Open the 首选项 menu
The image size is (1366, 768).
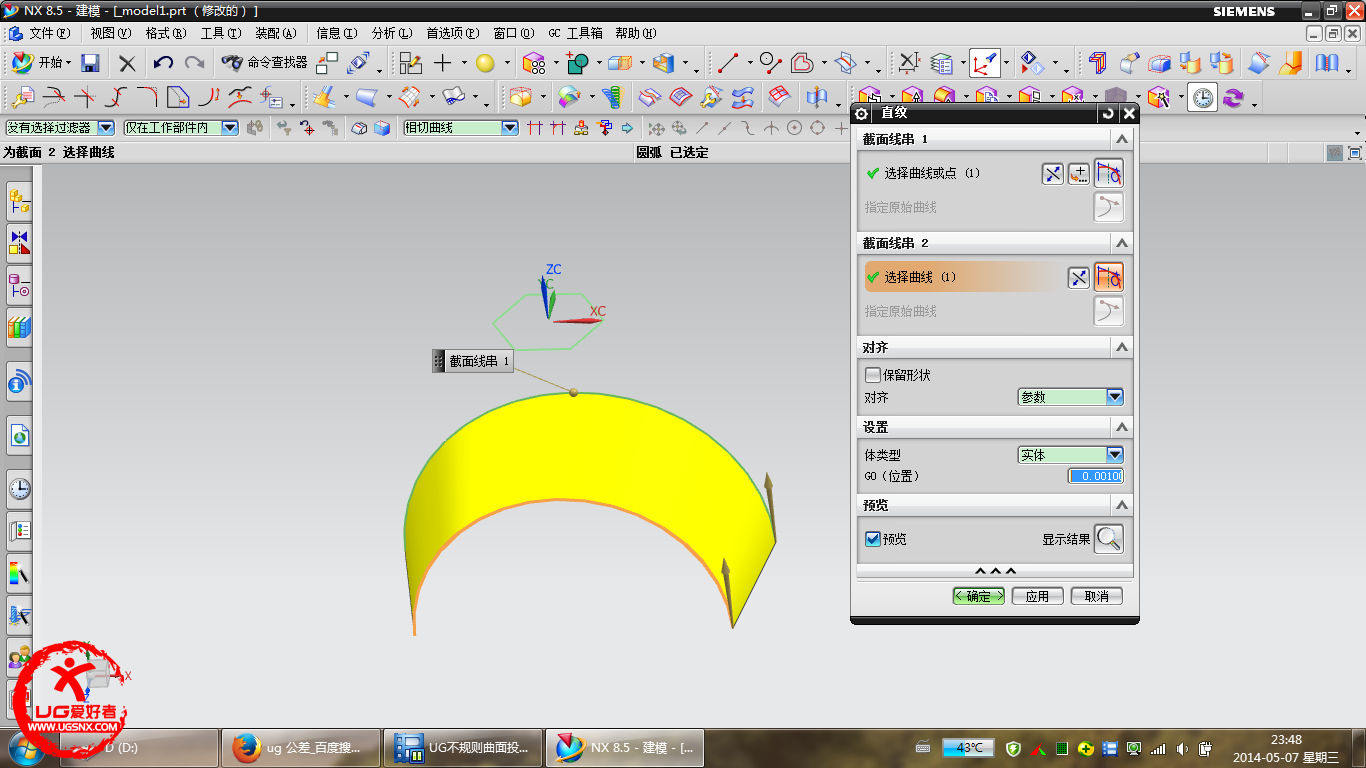click(x=452, y=33)
